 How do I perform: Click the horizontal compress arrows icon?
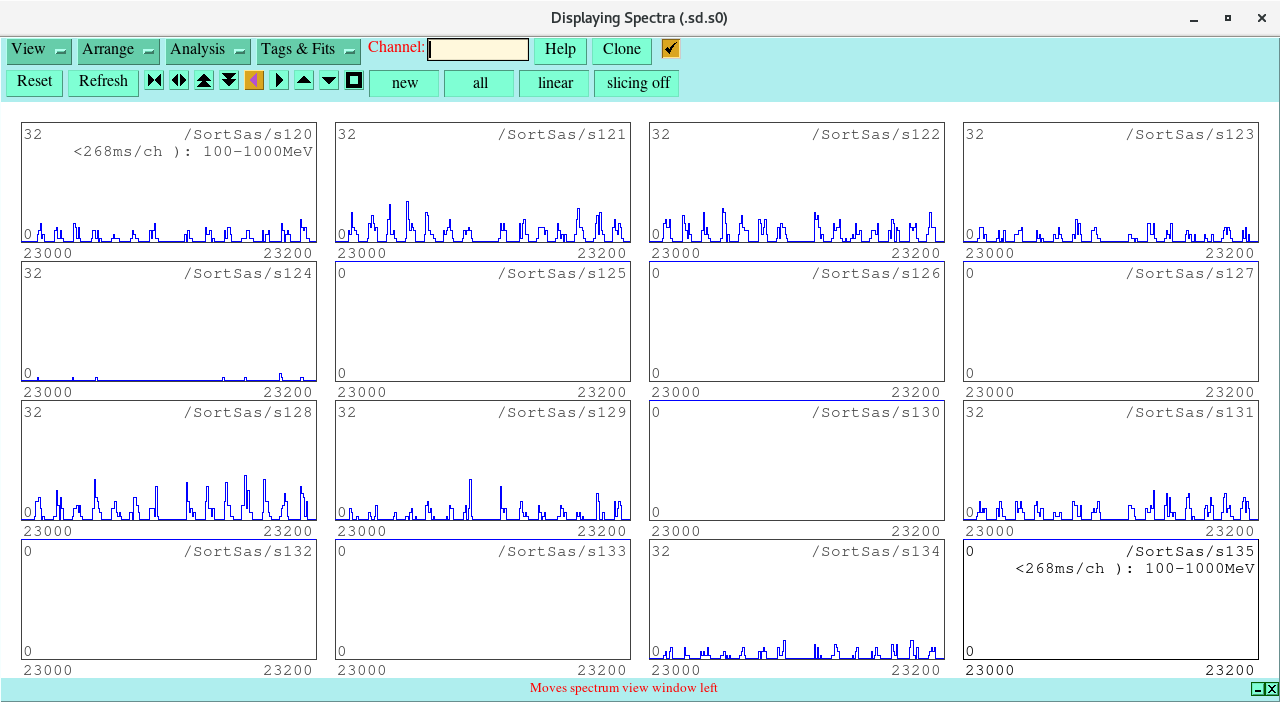pos(154,81)
